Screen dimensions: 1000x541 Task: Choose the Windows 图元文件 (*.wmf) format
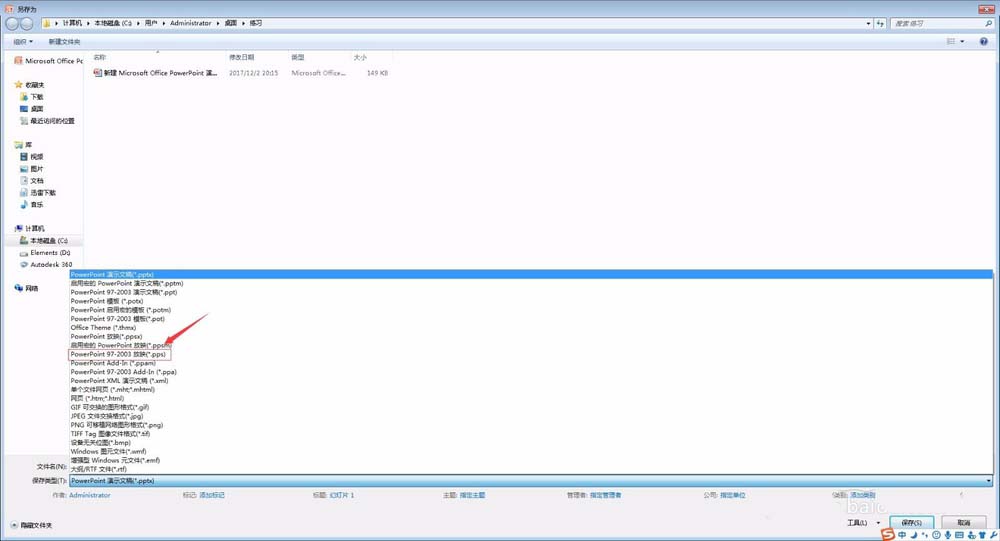531,451
